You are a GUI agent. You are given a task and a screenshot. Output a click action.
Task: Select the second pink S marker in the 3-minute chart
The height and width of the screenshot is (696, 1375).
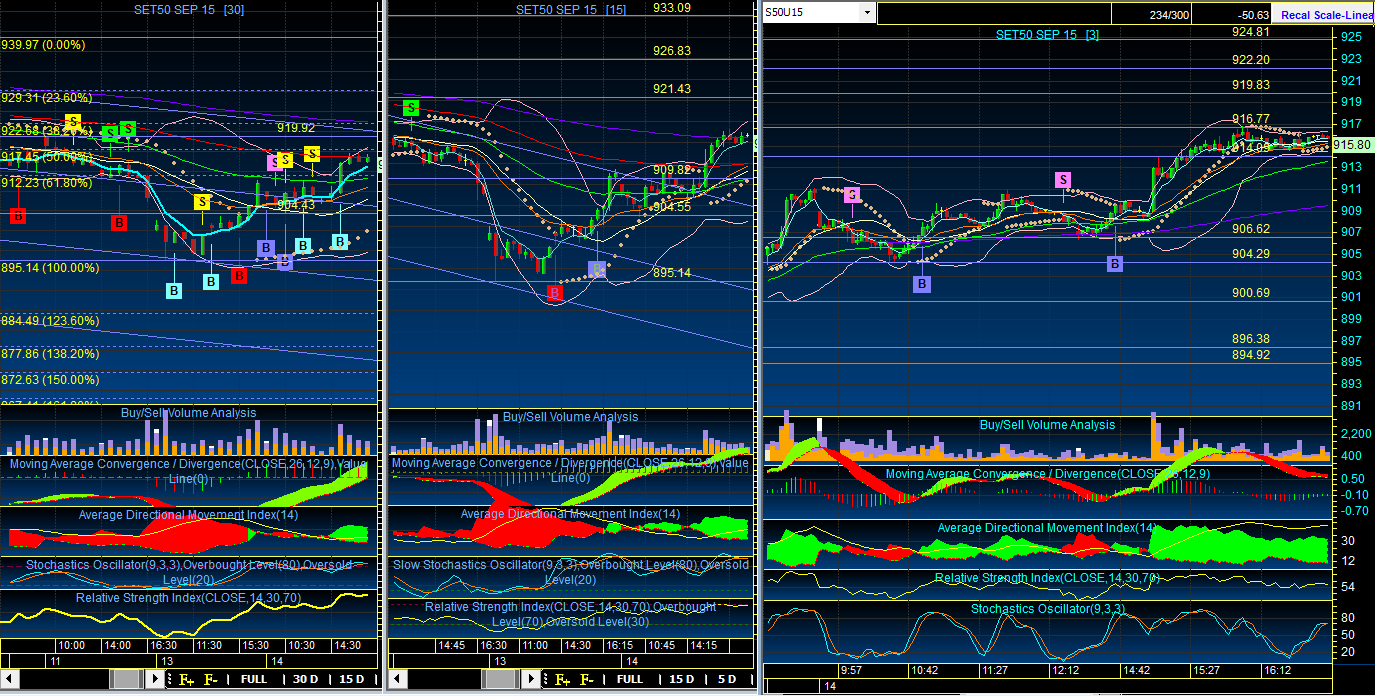click(x=1063, y=179)
